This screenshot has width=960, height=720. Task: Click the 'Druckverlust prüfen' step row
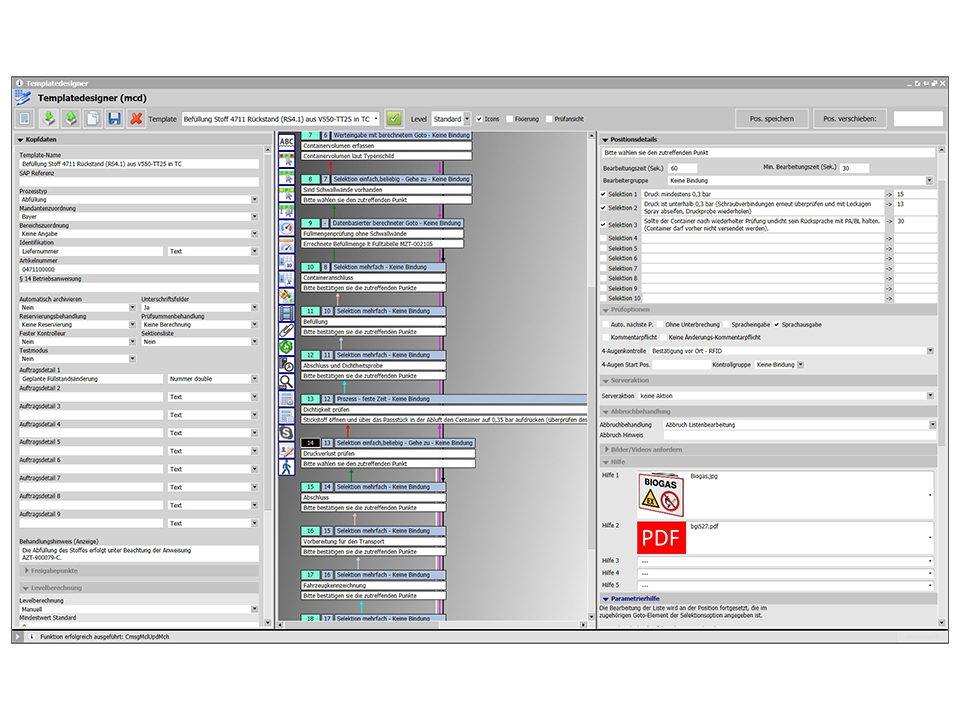click(x=388, y=454)
